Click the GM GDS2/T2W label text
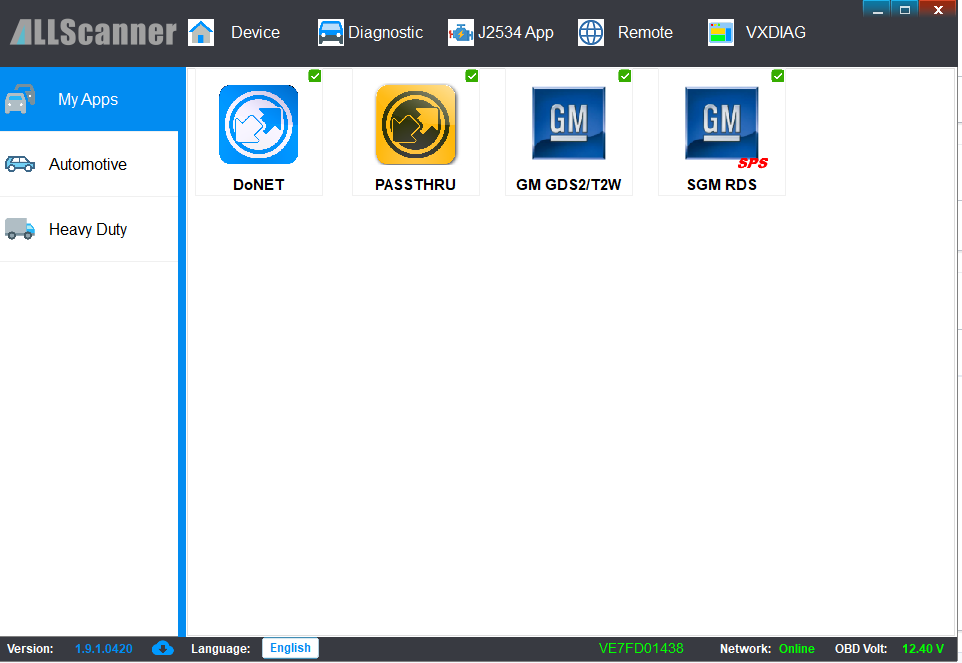The height and width of the screenshot is (663, 962). (x=569, y=185)
